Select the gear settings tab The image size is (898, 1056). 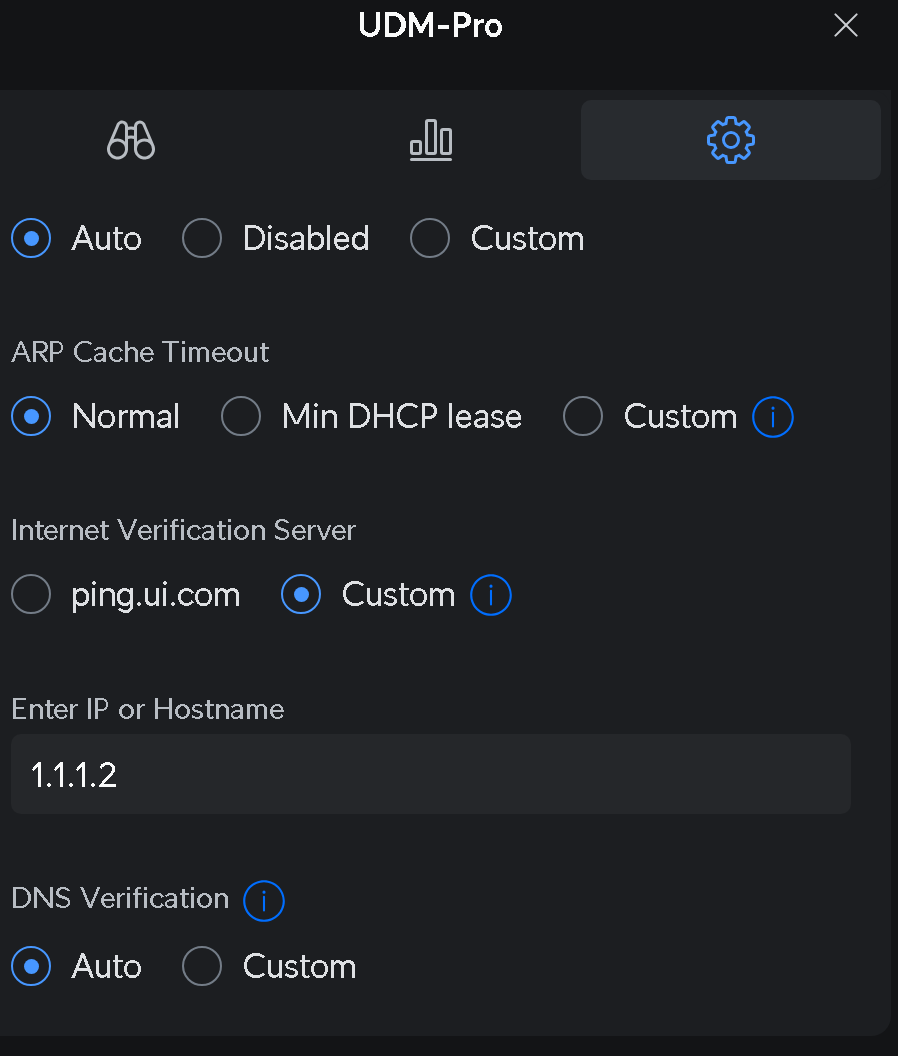(x=730, y=140)
